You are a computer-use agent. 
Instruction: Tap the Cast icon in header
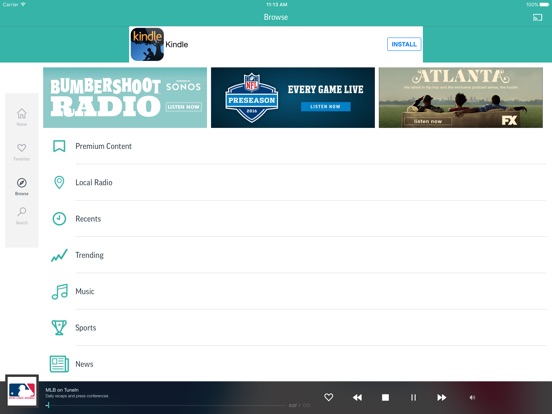537,17
